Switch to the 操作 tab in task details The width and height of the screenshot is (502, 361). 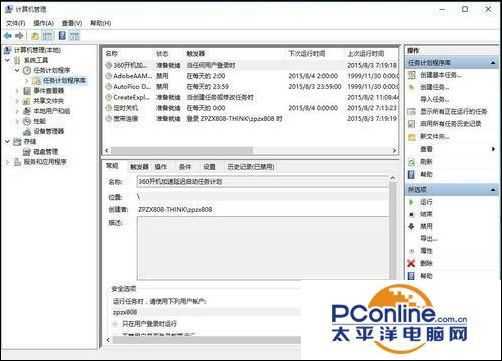(161, 167)
